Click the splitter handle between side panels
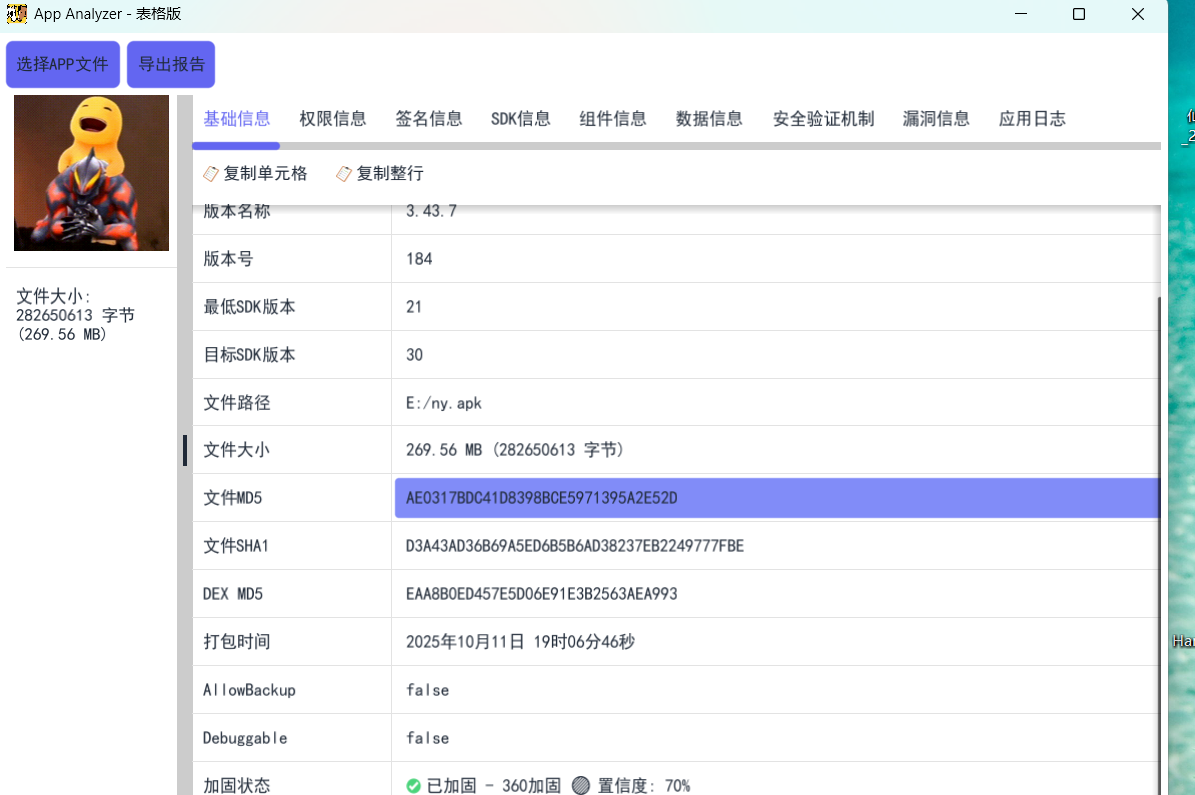The height and width of the screenshot is (795, 1195). (185, 449)
